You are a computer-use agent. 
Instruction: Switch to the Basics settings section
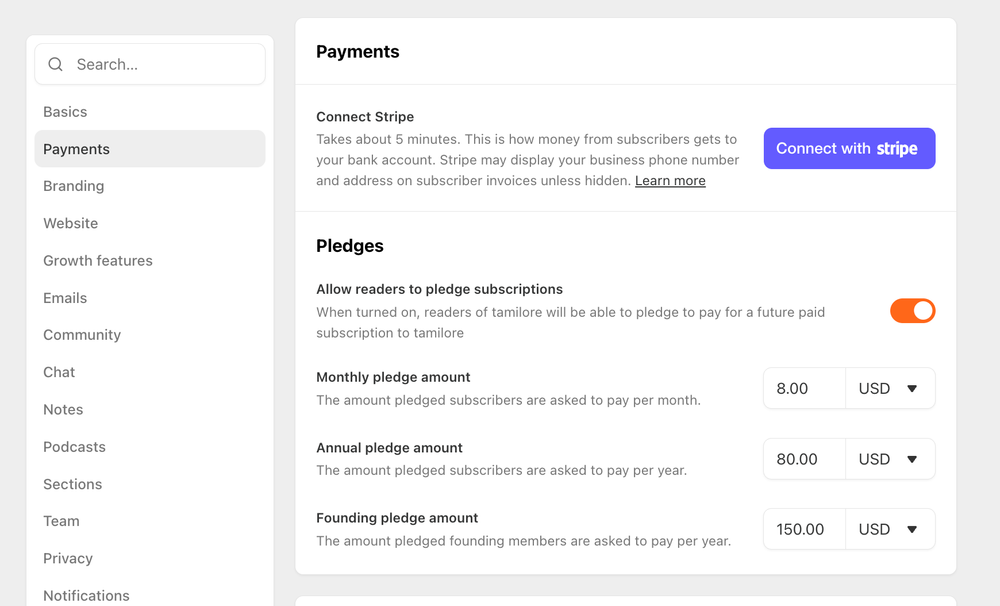click(65, 111)
